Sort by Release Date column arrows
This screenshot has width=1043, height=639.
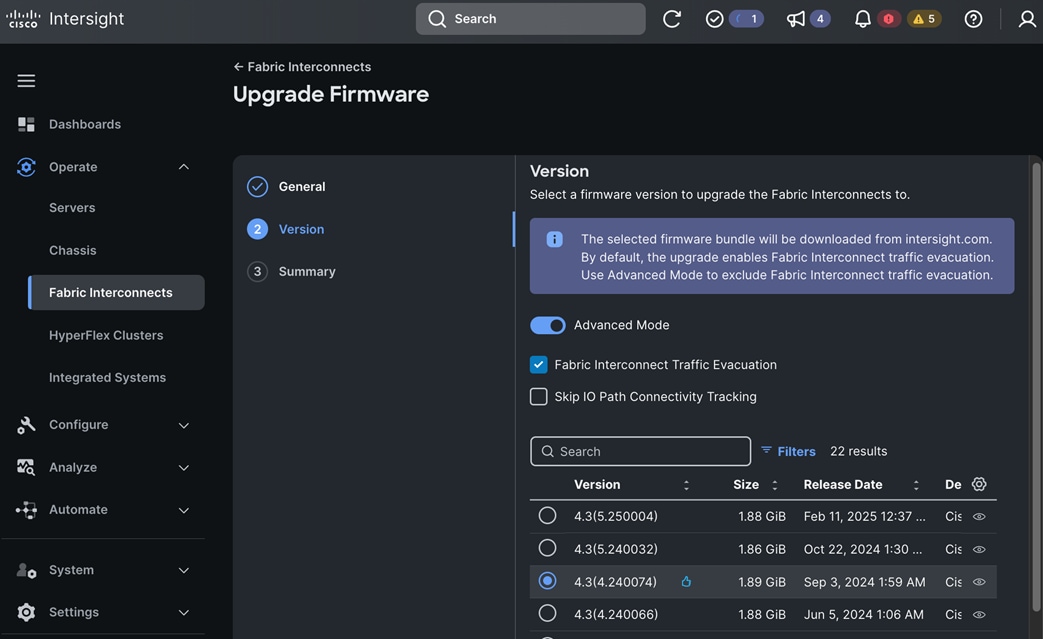[x=916, y=485]
